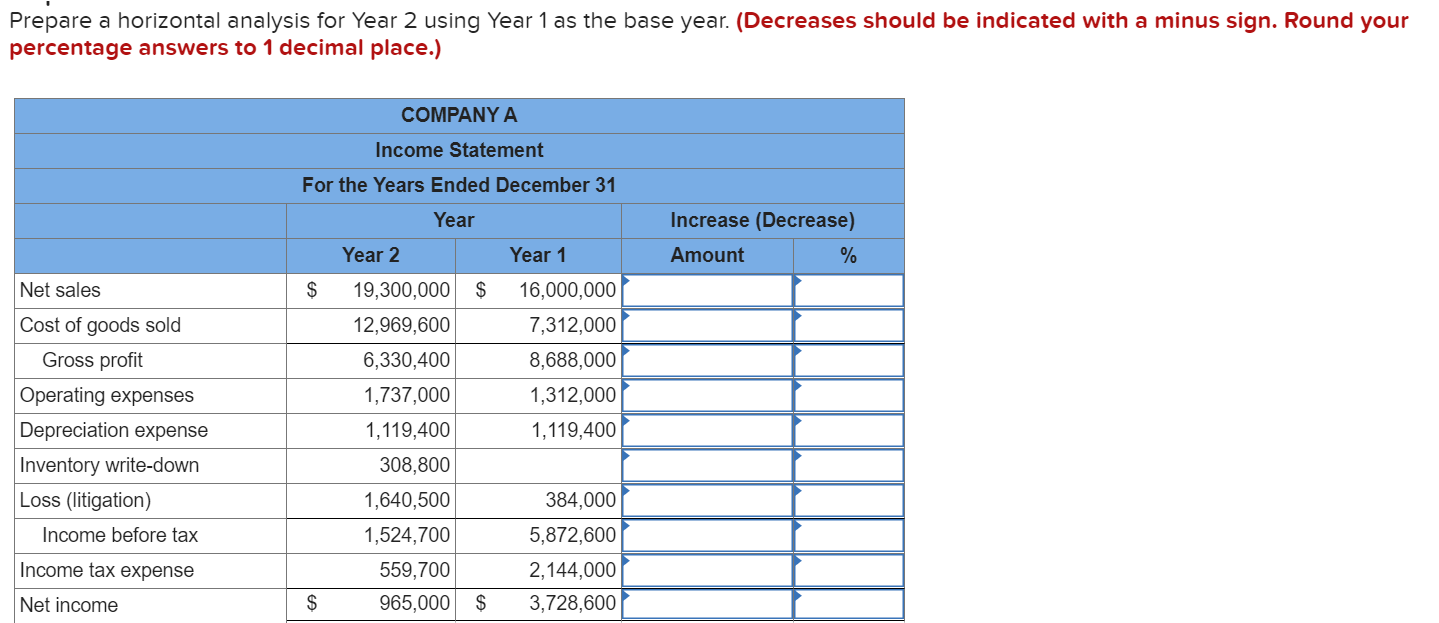The height and width of the screenshot is (623, 1439).
Task: Click the Year 1 value 2,144,000
Action: click(x=573, y=570)
